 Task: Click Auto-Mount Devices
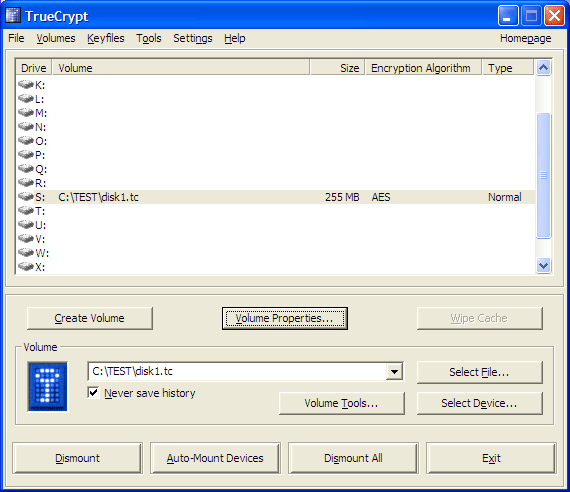tap(215, 458)
